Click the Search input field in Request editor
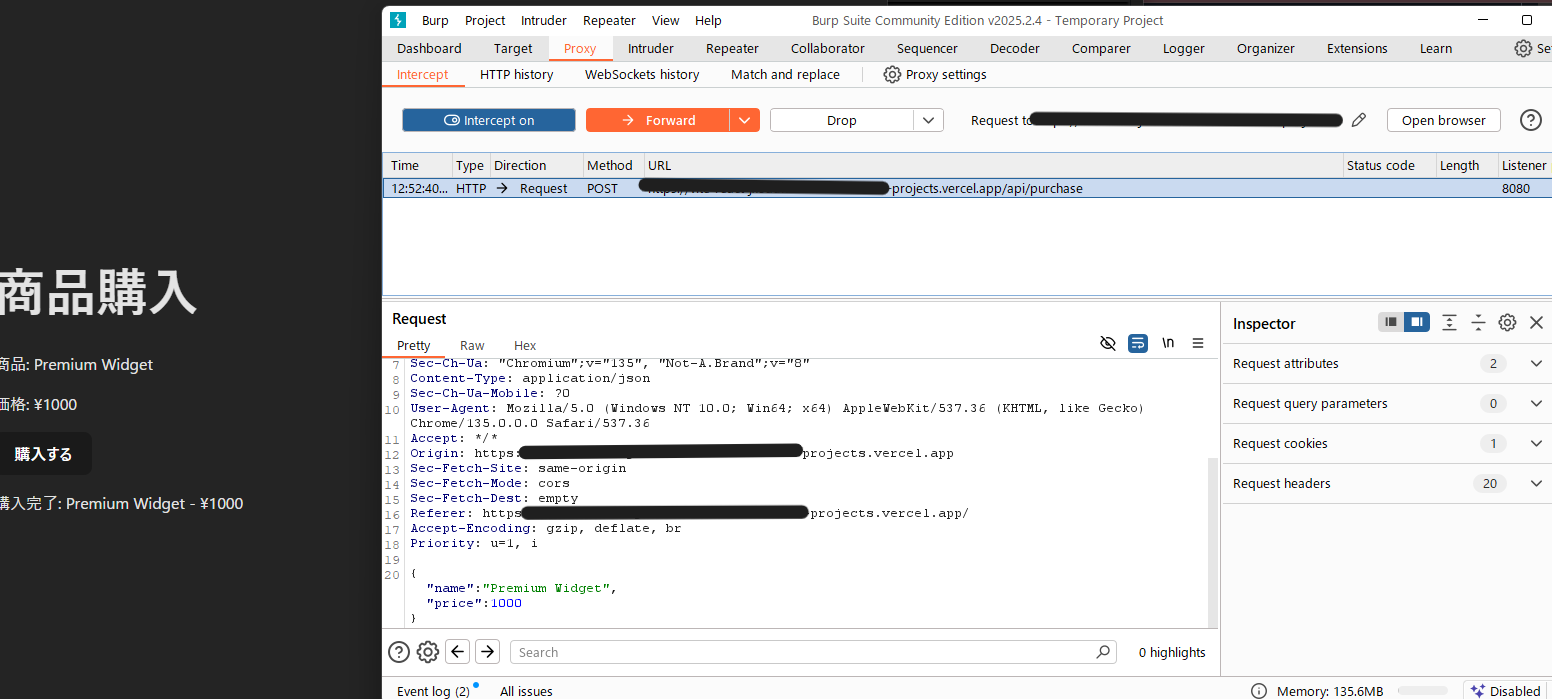 coord(812,652)
